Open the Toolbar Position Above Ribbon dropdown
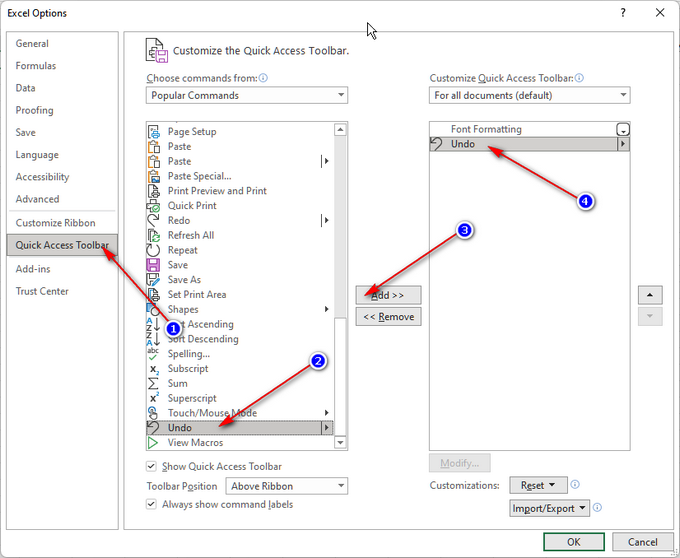The height and width of the screenshot is (558, 680). [x=287, y=486]
